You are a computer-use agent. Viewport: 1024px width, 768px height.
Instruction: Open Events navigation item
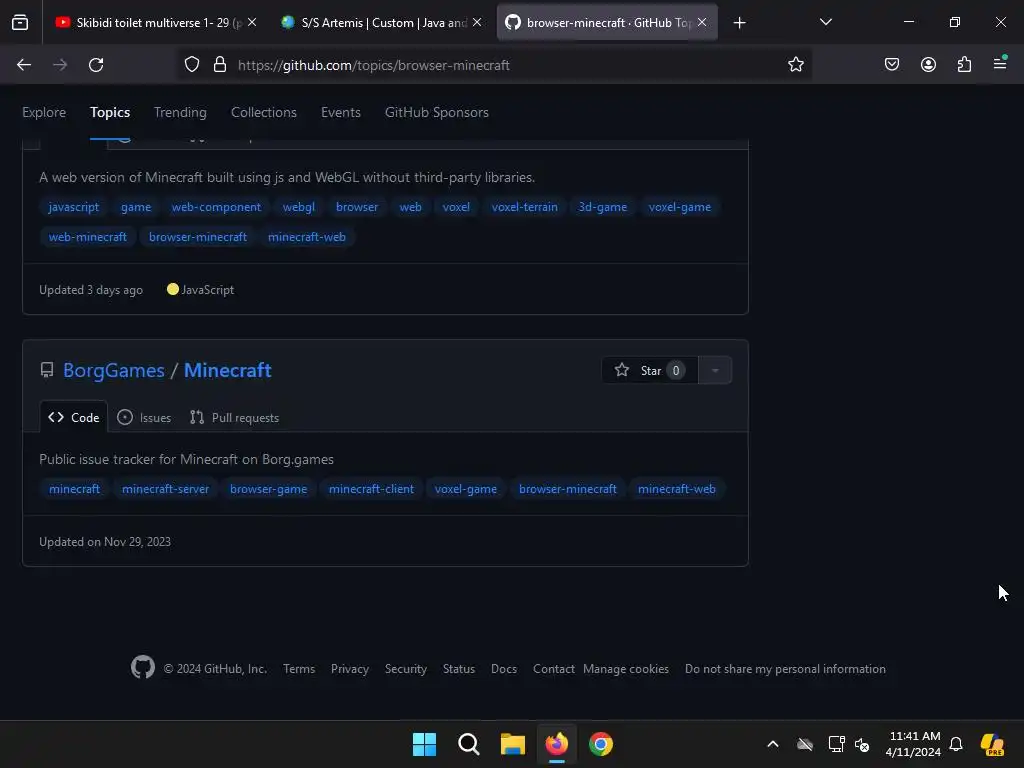pos(341,112)
